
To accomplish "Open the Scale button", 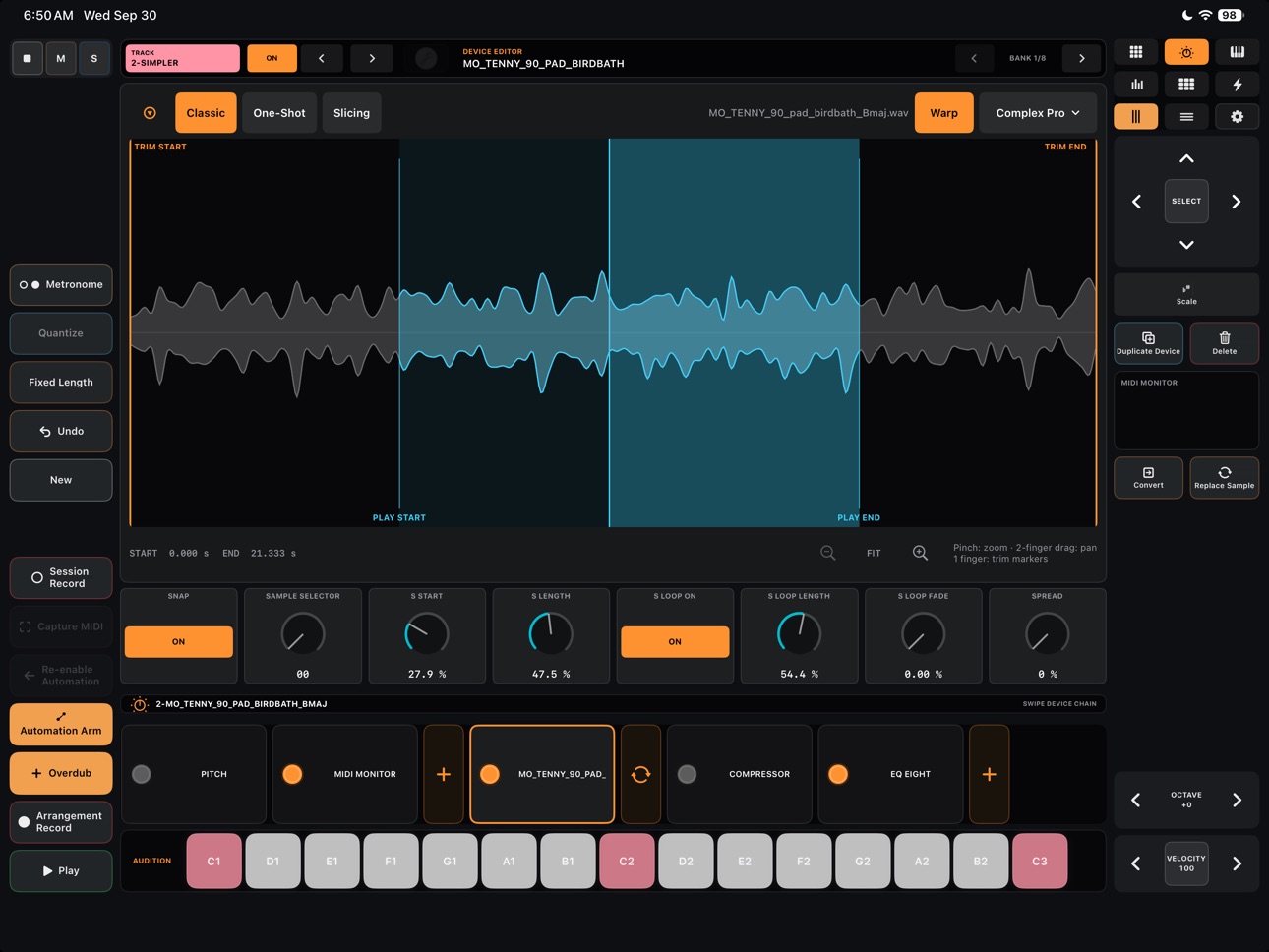I will (1186, 295).
